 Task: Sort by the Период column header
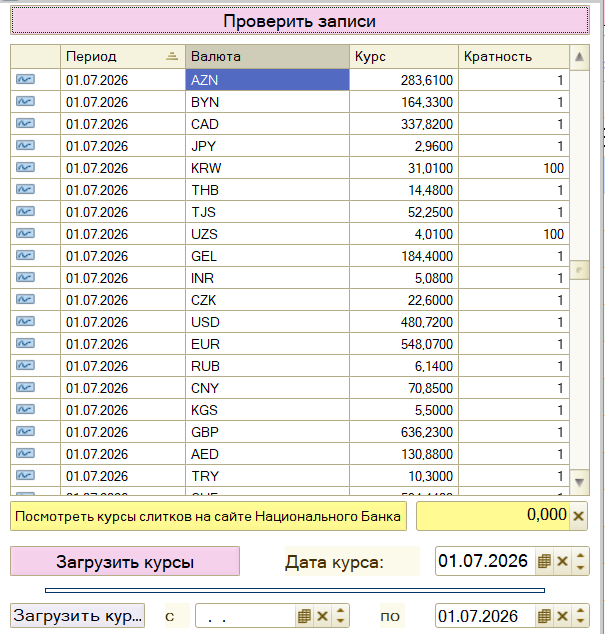tap(123, 56)
